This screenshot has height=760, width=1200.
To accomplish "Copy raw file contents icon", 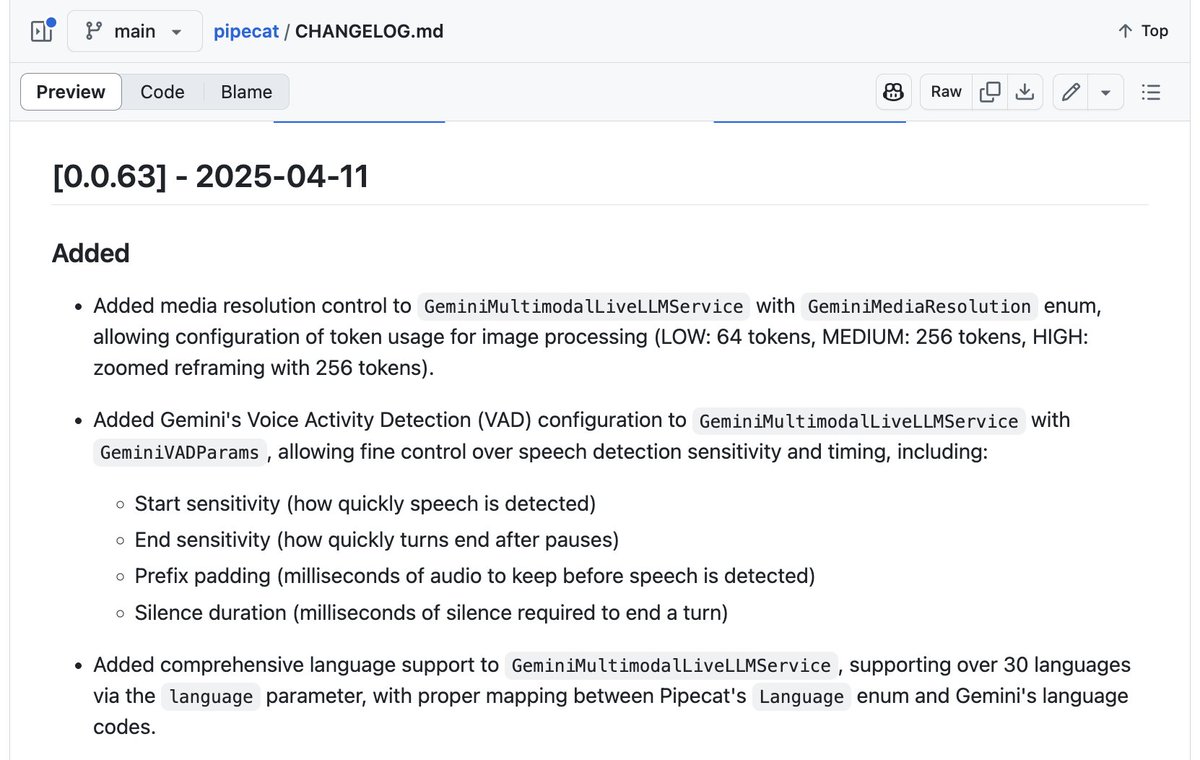I will click(x=990, y=92).
